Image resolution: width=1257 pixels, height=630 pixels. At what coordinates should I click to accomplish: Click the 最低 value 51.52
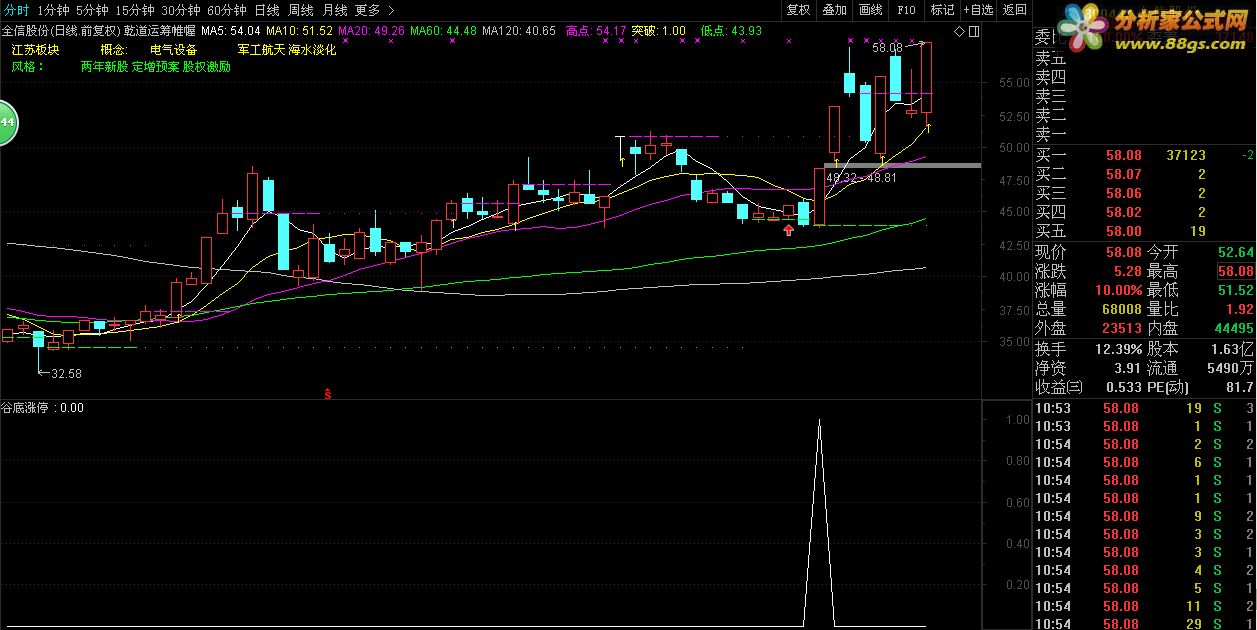1235,290
